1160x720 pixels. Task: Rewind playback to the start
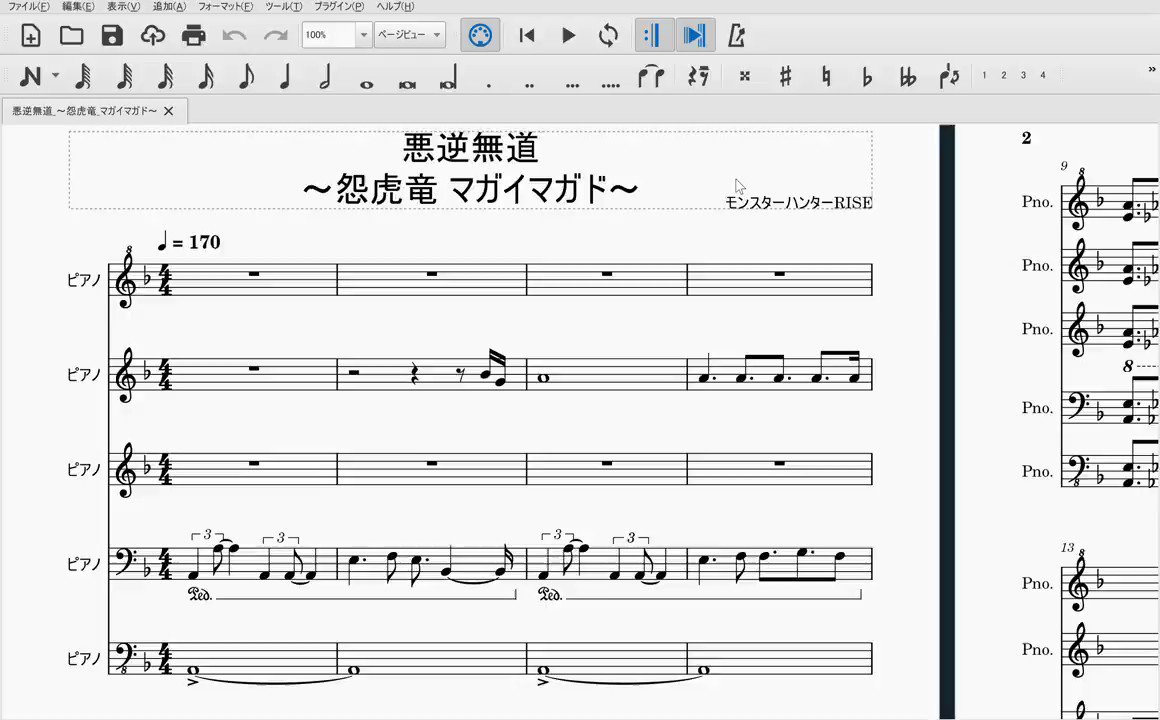527,35
